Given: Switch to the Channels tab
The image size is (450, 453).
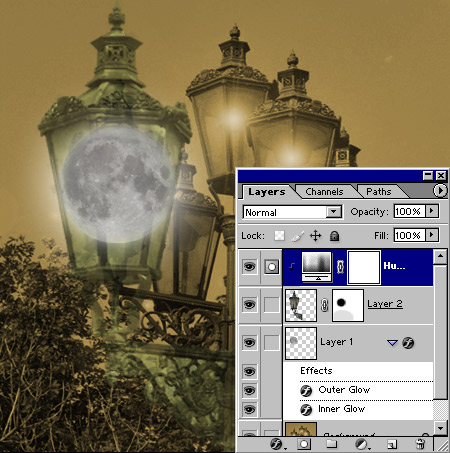Looking at the screenshot, I should coord(324,192).
